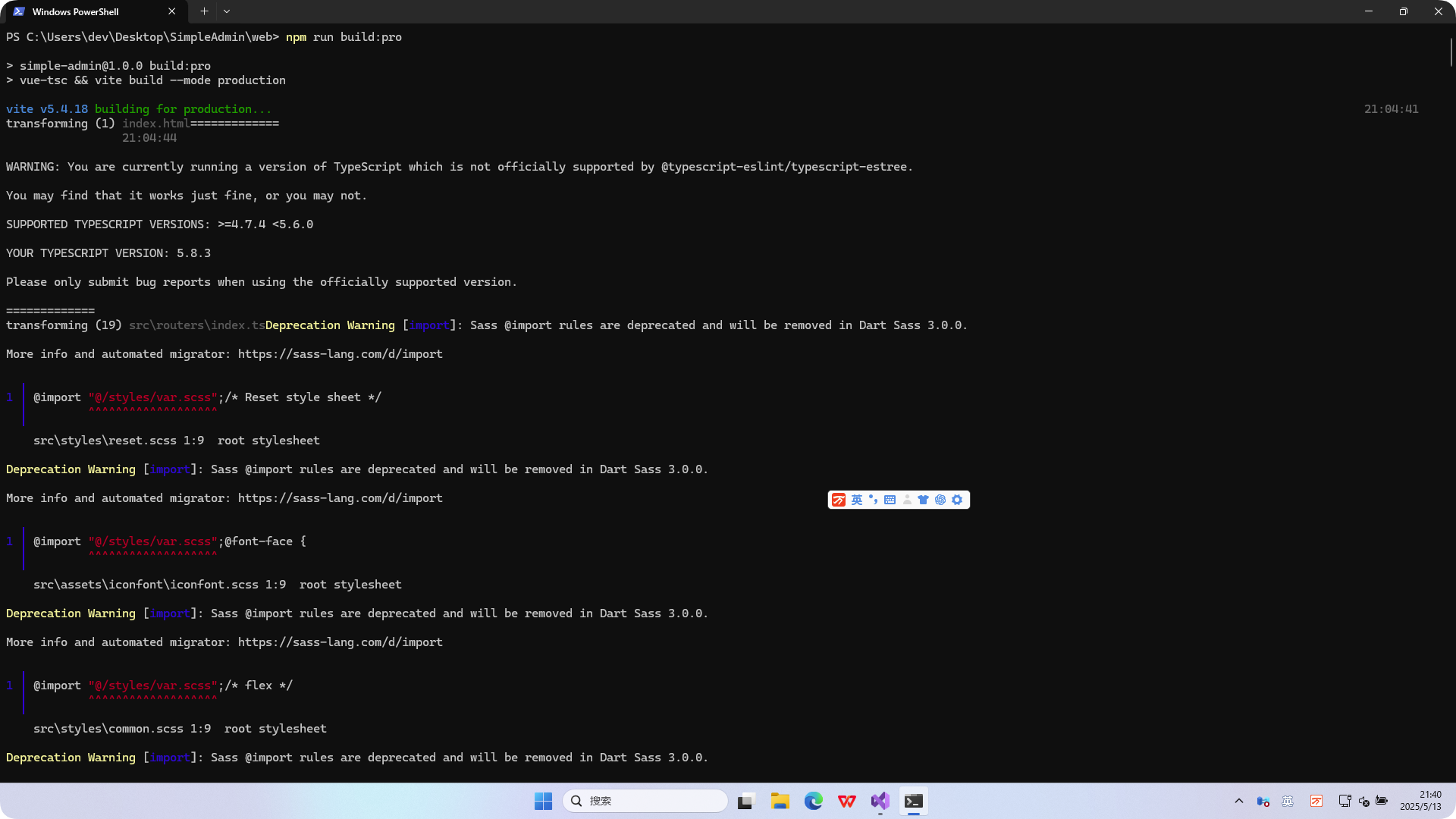Click the IME account user icon
Viewport: 1456px width, 819px height.
[x=907, y=500]
